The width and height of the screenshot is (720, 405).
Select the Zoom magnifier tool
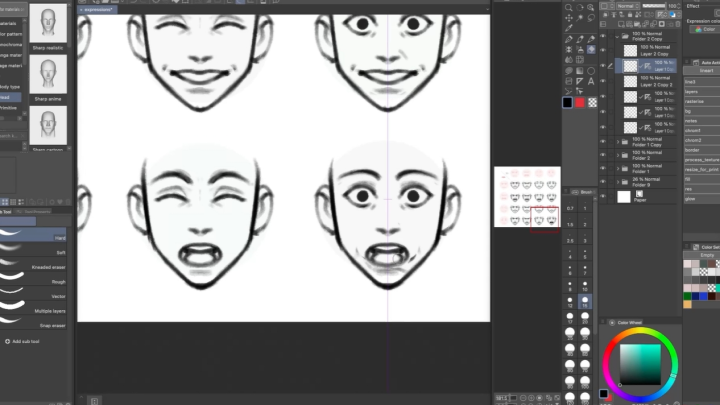click(x=568, y=7)
